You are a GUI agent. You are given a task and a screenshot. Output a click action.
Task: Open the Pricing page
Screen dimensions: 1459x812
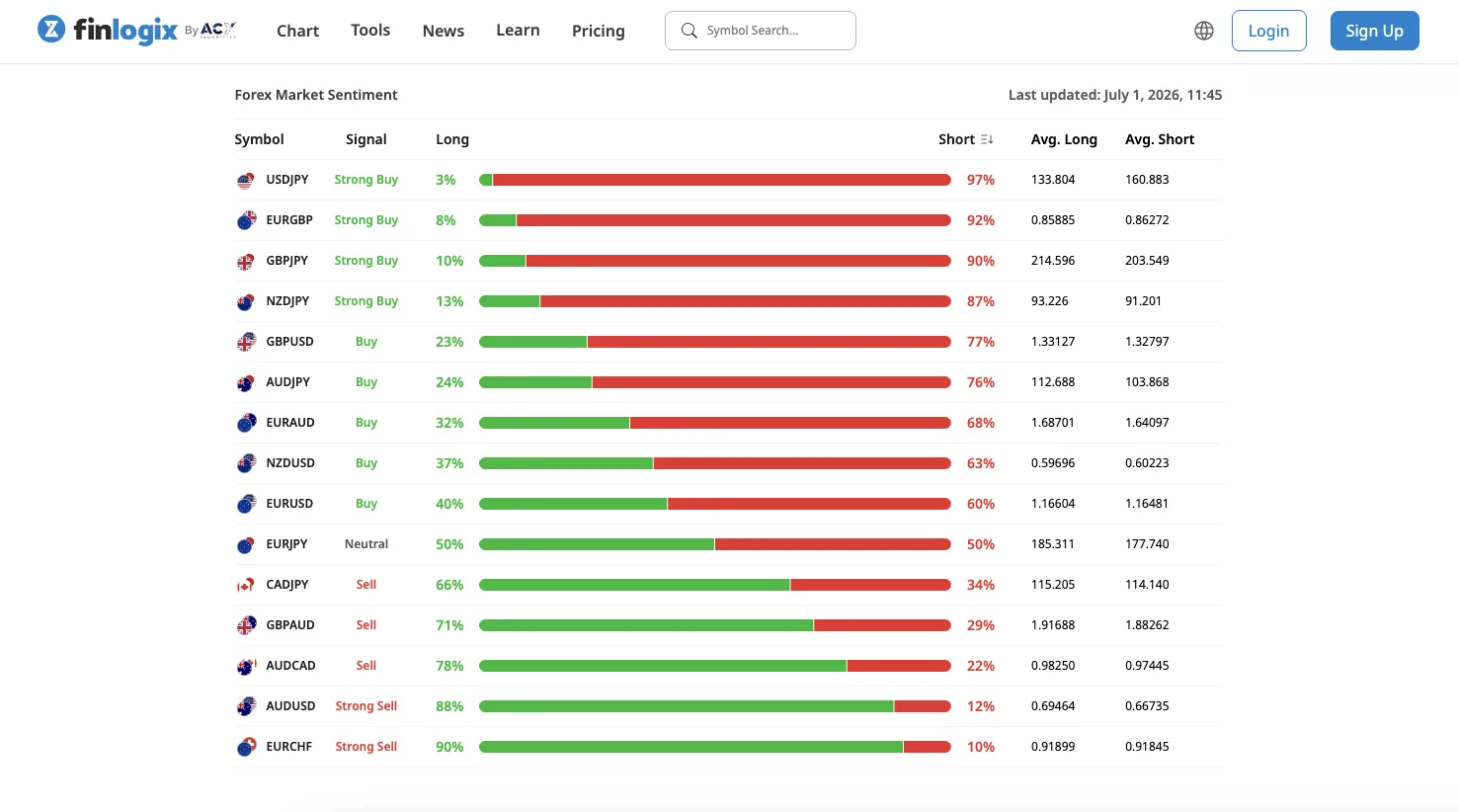(599, 31)
